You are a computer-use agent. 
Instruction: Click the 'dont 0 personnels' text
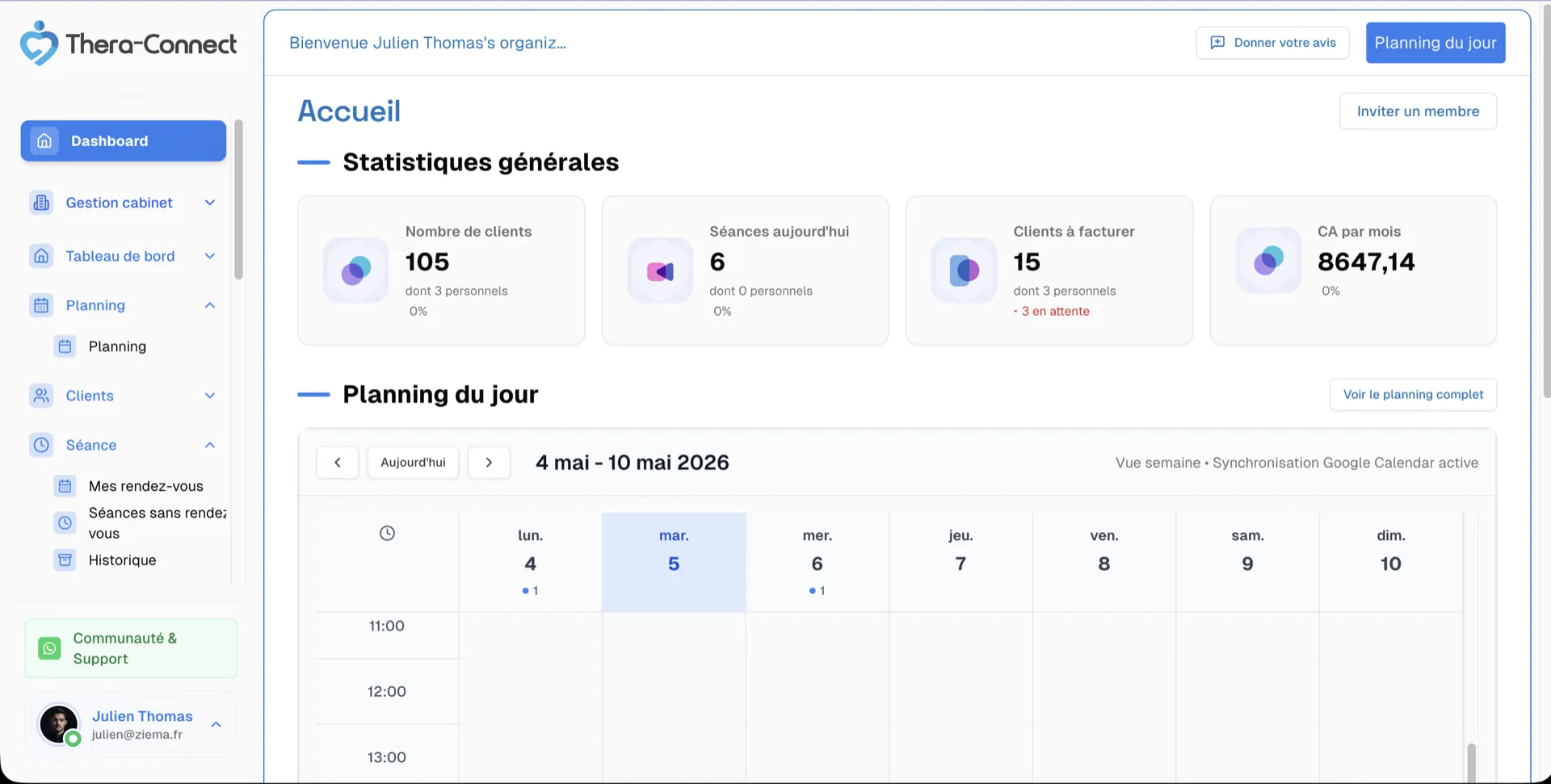coord(761,291)
